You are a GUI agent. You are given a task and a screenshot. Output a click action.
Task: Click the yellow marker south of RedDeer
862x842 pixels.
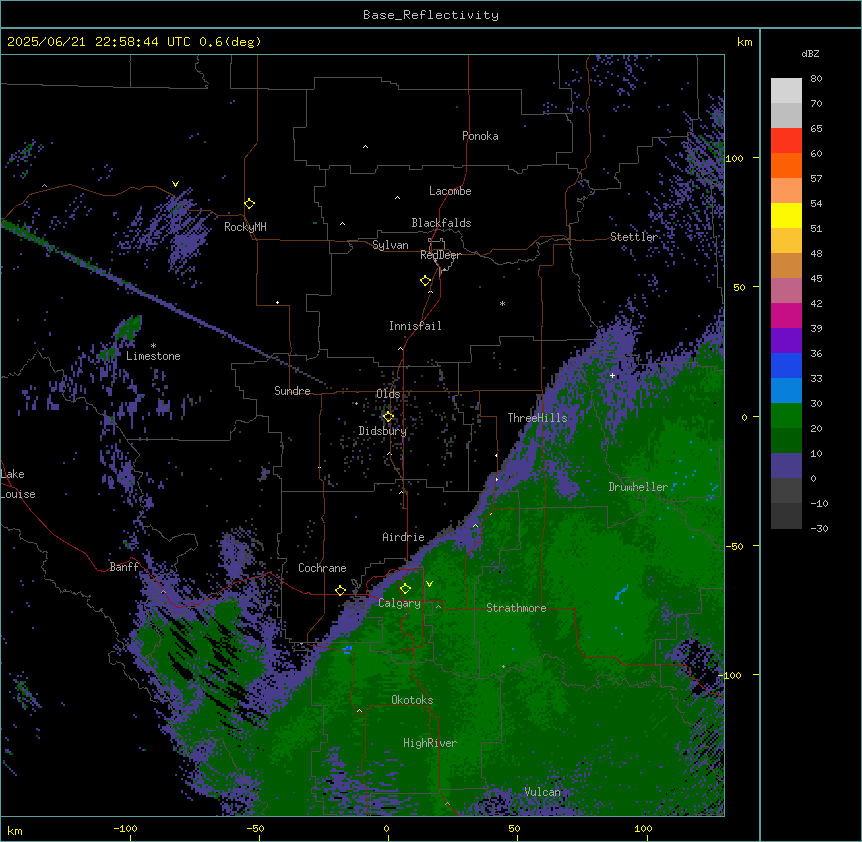point(426,281)
